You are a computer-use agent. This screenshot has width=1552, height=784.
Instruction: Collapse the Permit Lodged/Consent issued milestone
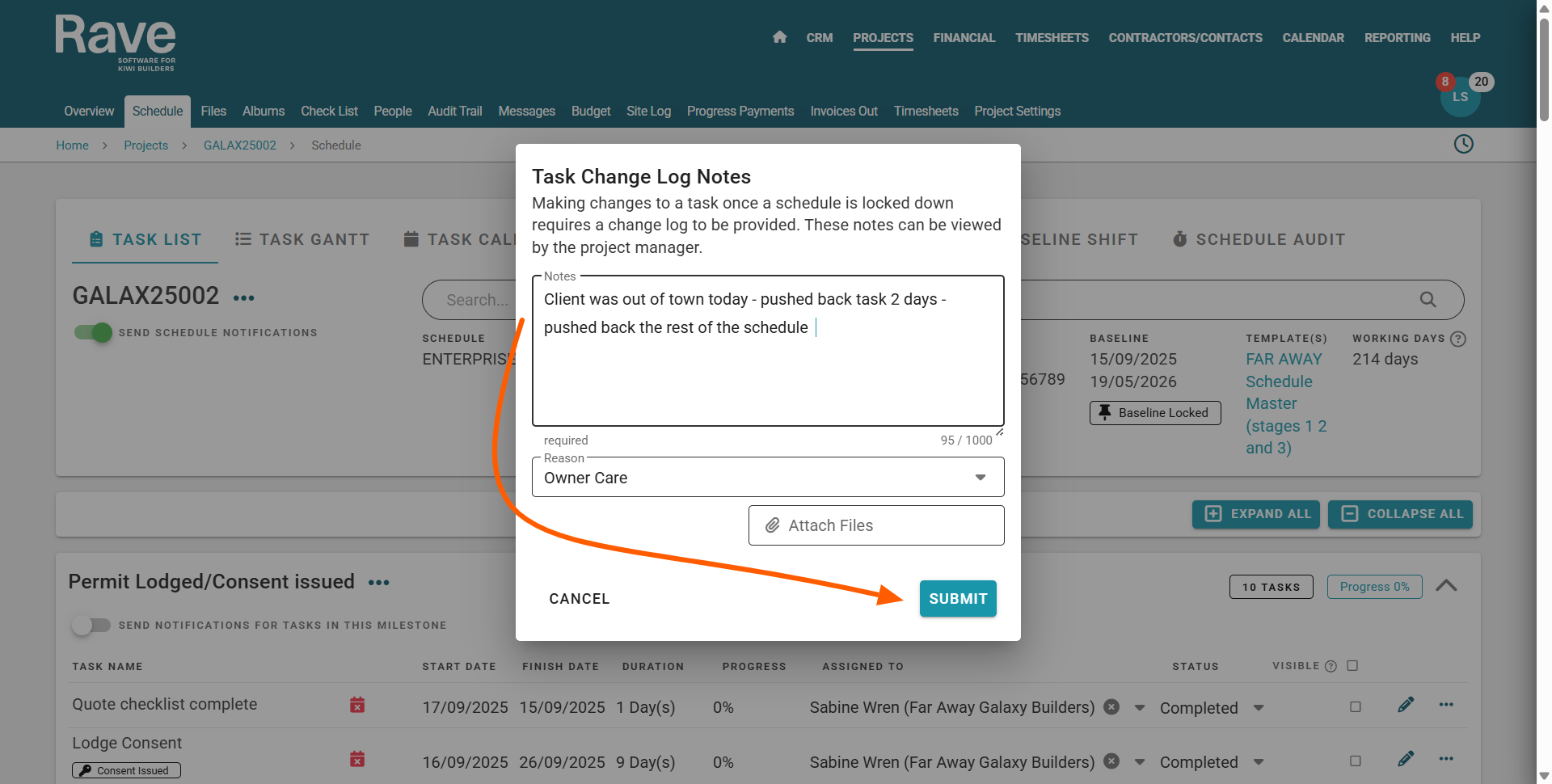[1446, 586]
